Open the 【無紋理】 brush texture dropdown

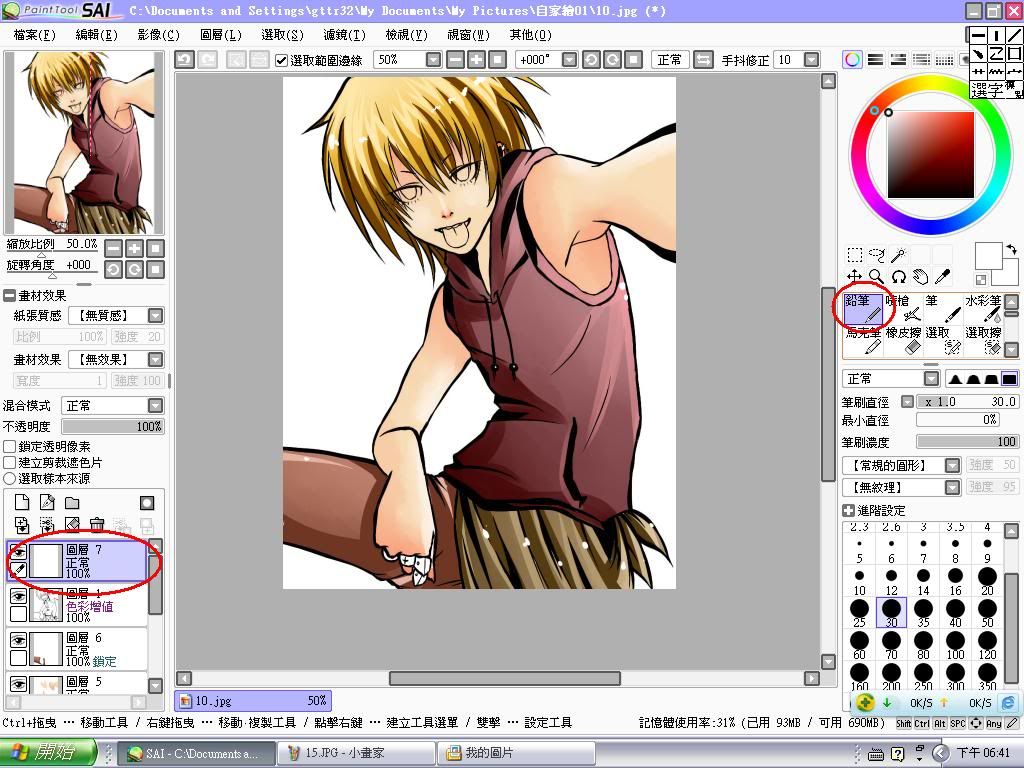(953, 487)
